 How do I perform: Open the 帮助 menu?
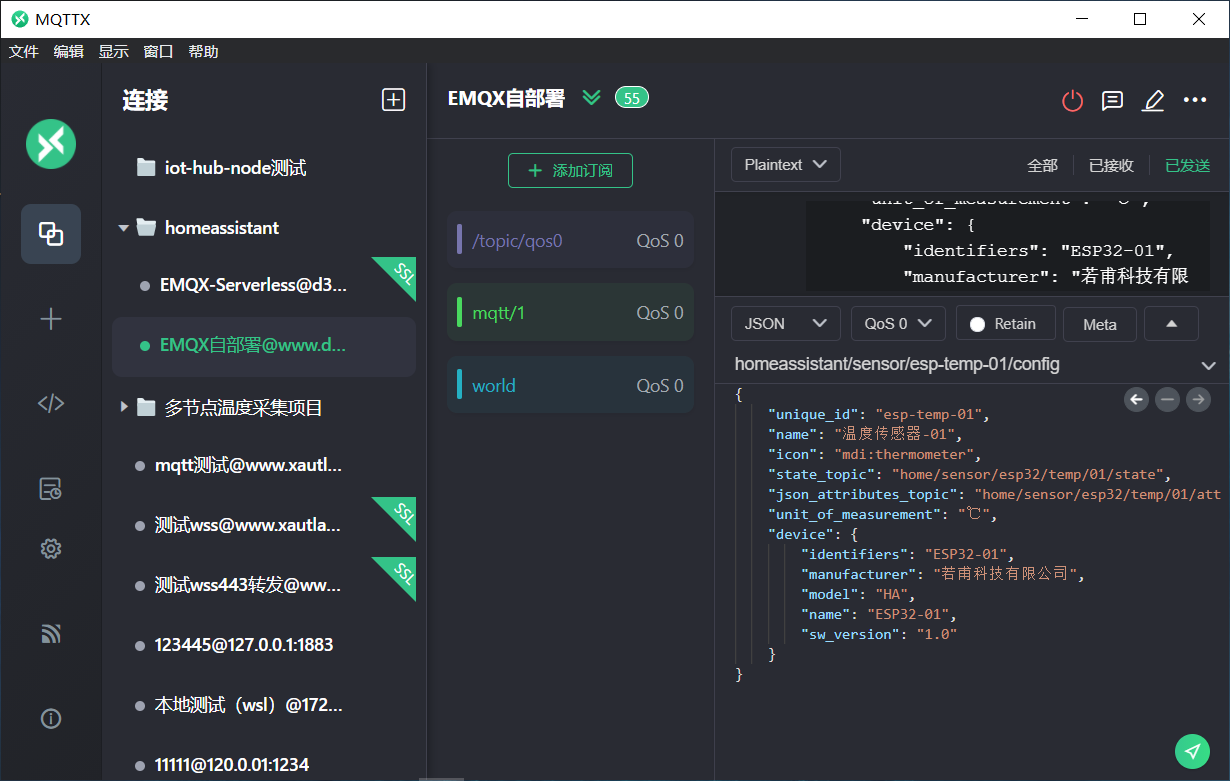coord(203,52)
